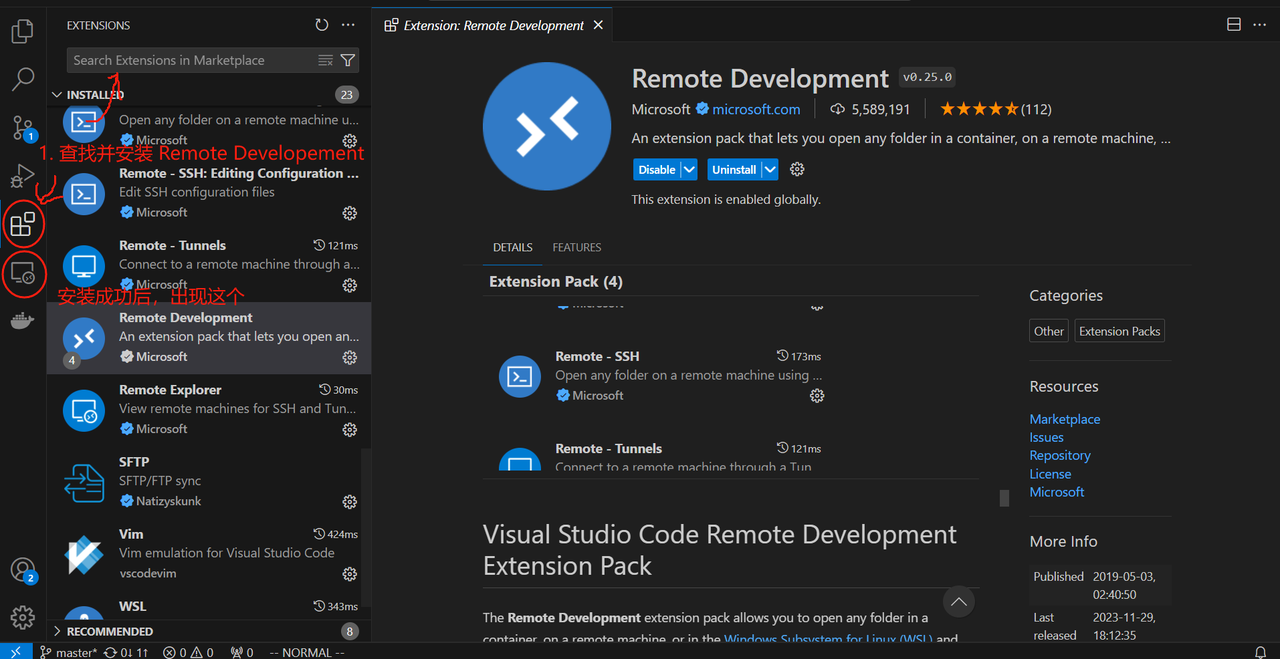Click the errors and warnings status indicator
Screen dimensions: 1280x659
click(188, 651)
